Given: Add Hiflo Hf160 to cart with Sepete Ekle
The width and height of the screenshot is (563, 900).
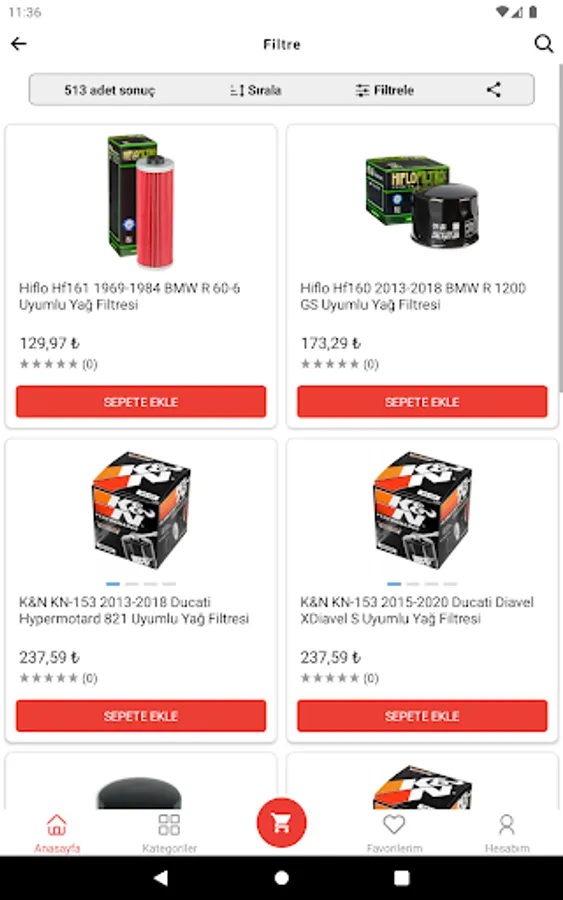Looking at the screenshot, I should [422, 402].
